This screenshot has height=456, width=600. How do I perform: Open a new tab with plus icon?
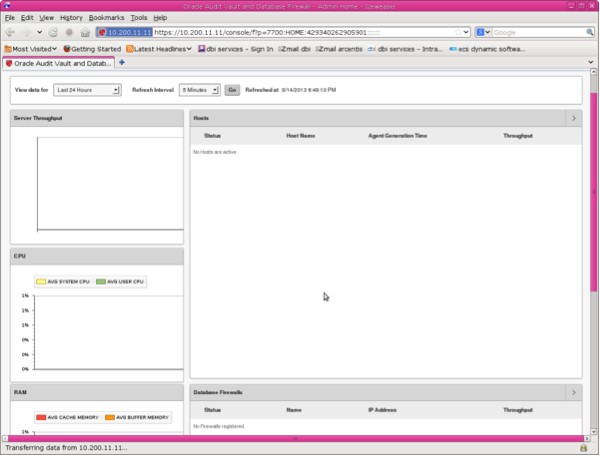pyautogui.click(x=122, y=62)
